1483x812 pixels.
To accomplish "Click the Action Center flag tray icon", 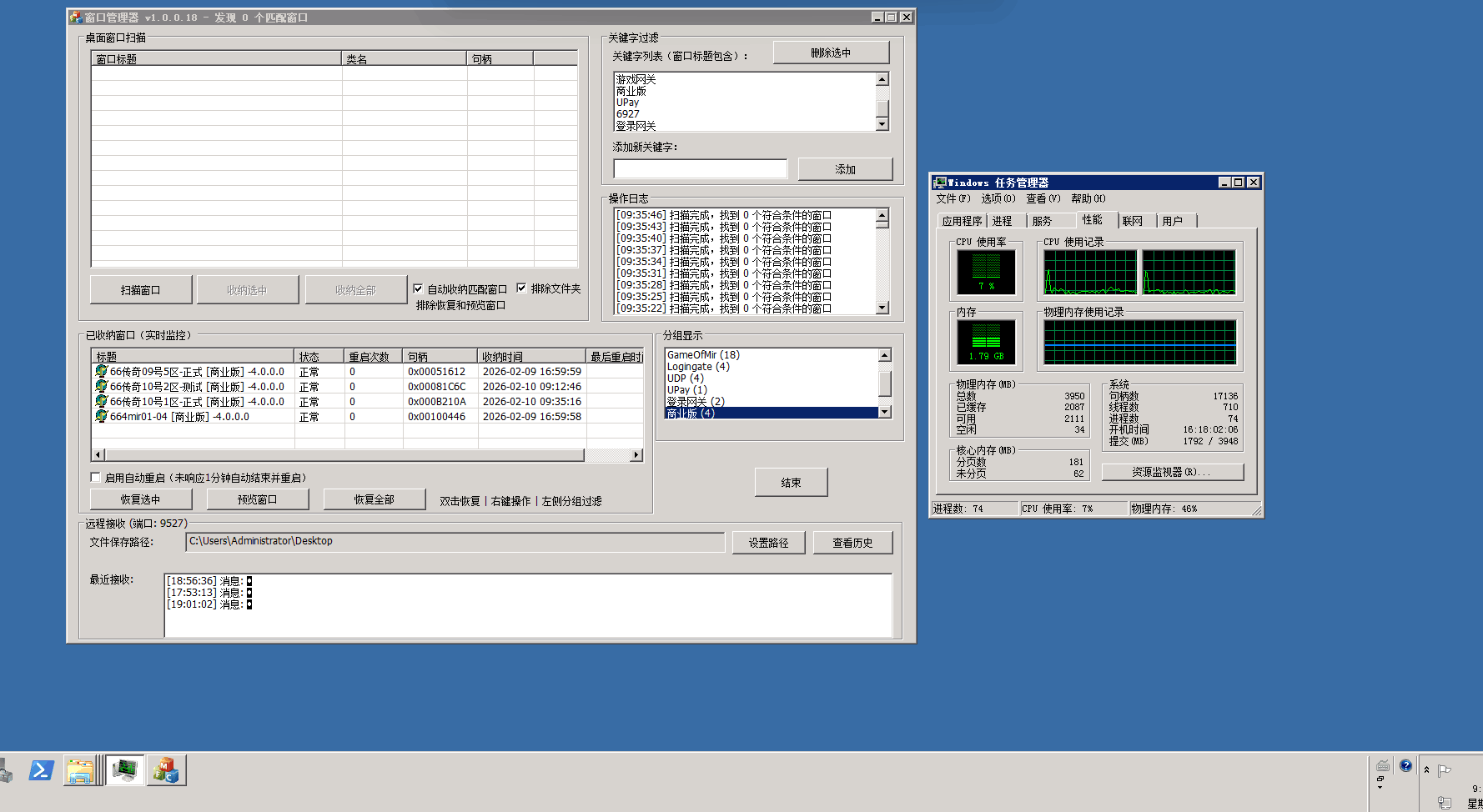I will [1445, 770].
